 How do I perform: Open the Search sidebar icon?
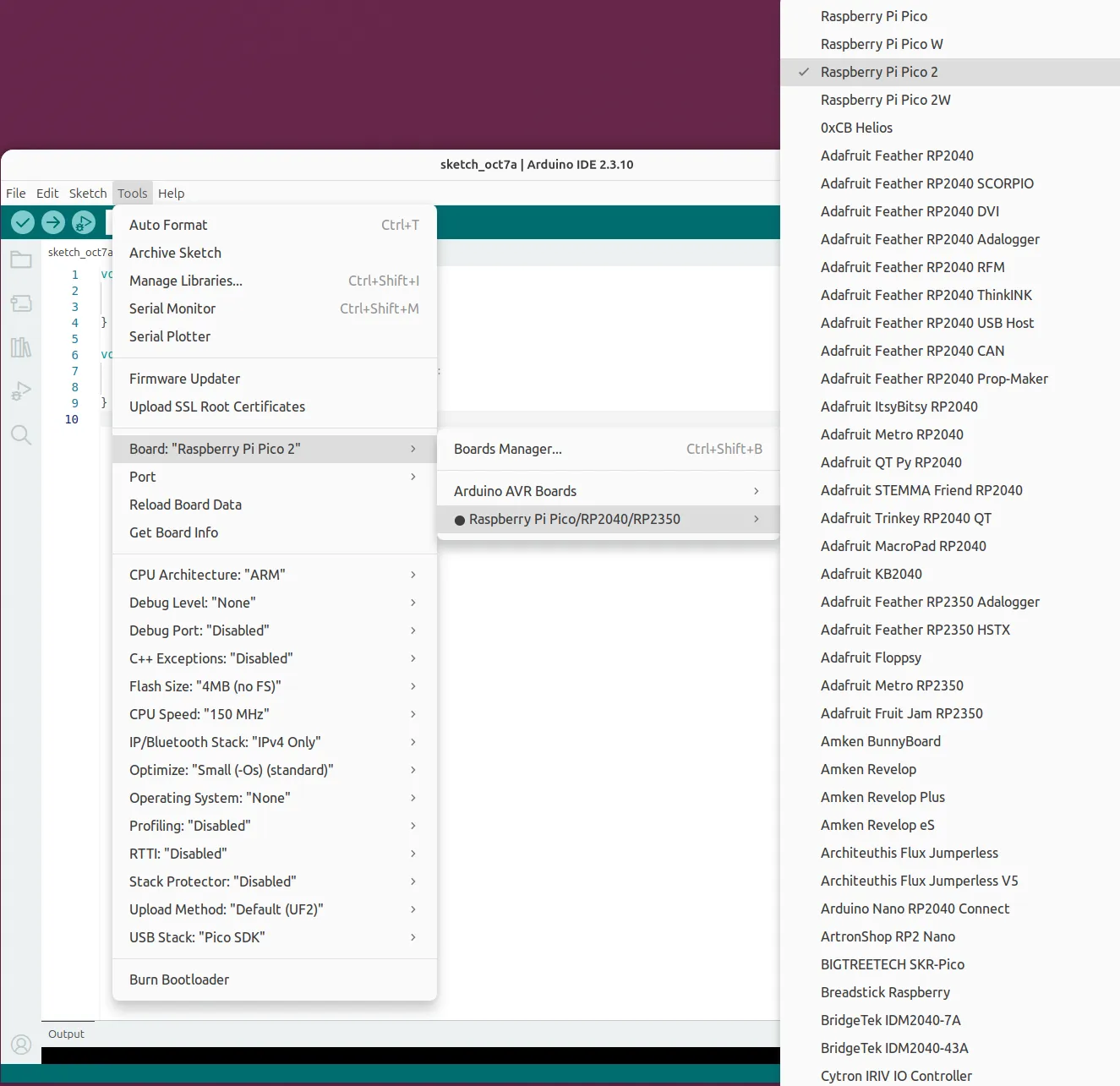pyautogui.click(x=21, y=435)
